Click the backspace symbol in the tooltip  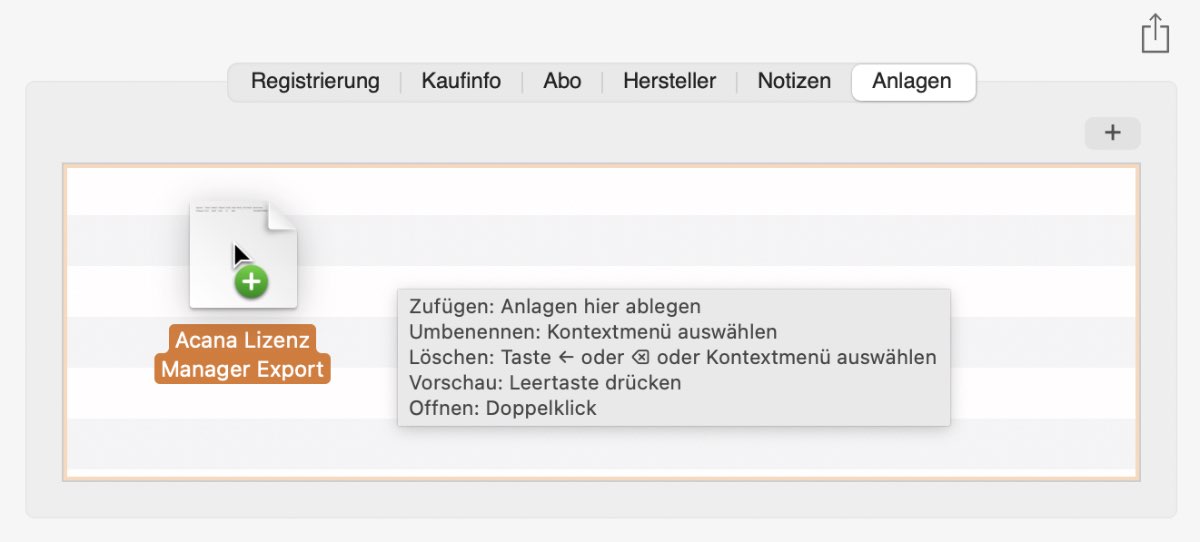pos(640,357)
